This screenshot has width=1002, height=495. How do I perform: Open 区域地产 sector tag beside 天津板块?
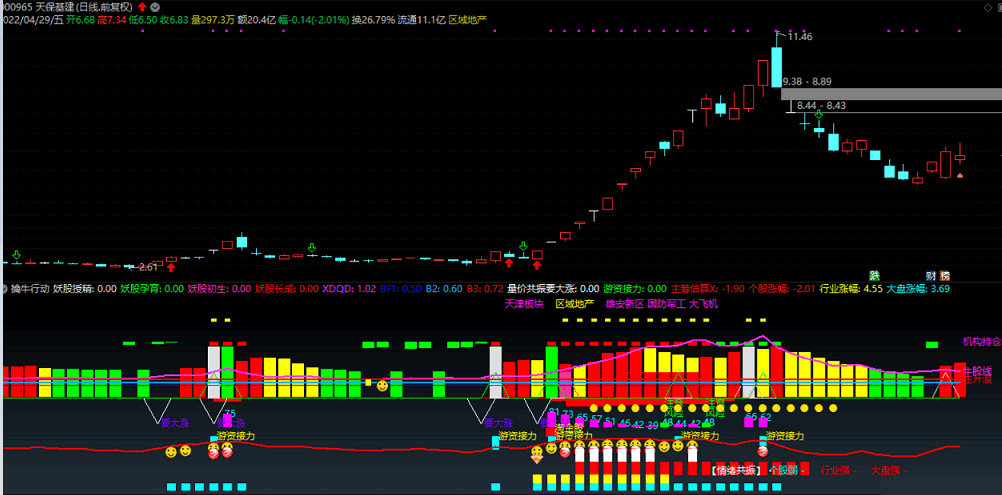(575, 304)
